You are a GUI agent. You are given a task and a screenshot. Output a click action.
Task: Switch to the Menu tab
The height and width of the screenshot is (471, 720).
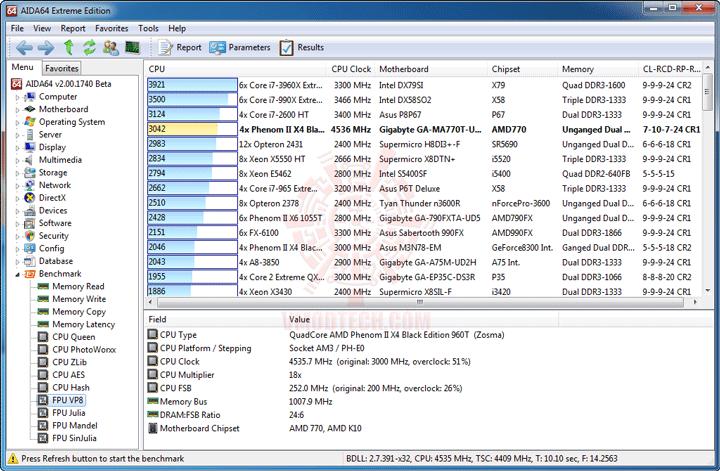[x=22, y=67]
